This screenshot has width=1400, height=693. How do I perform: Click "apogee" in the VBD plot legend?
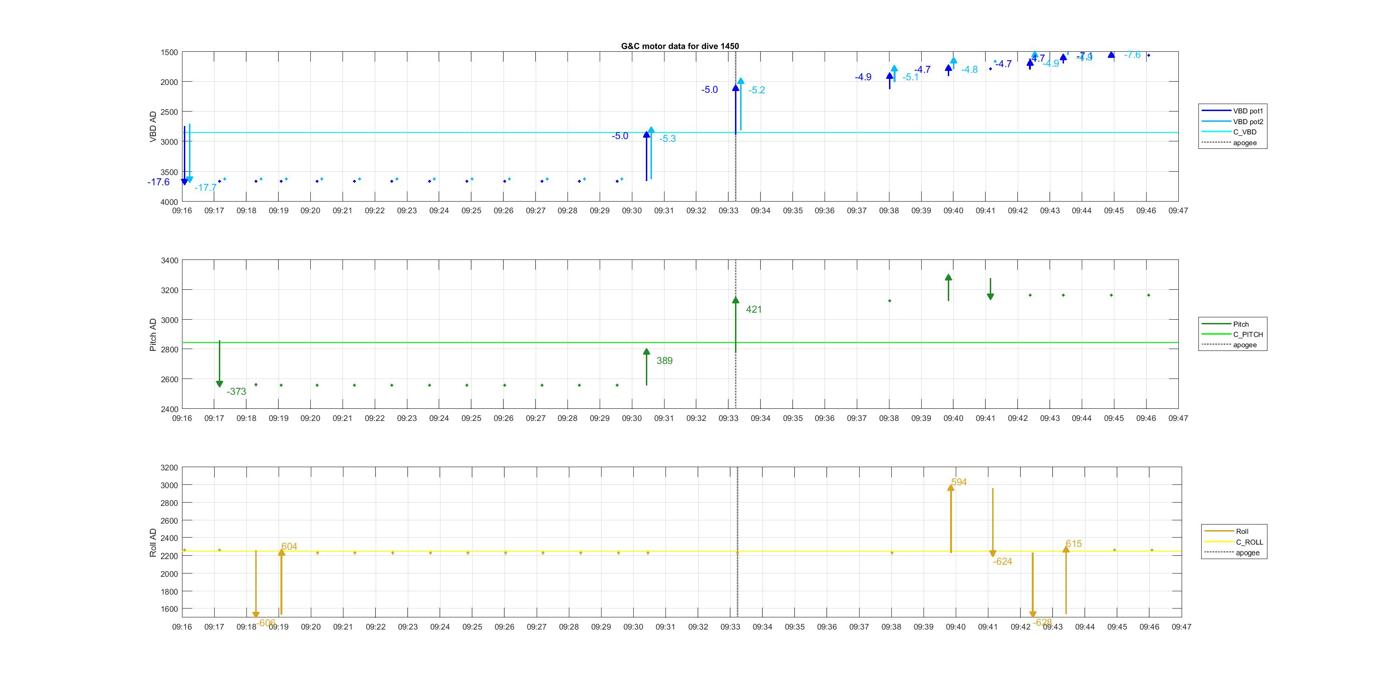click(1227, 142)
